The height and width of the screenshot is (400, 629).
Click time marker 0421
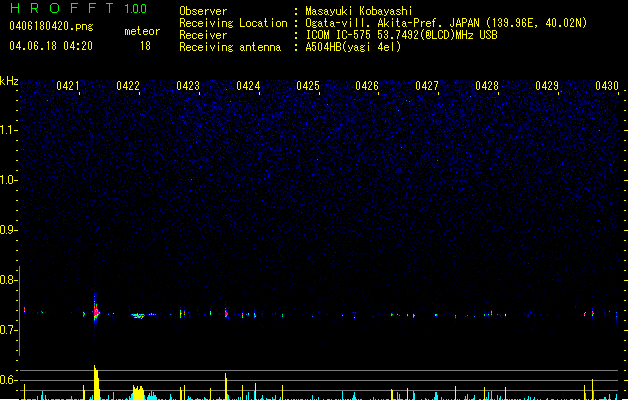[68, 86]
